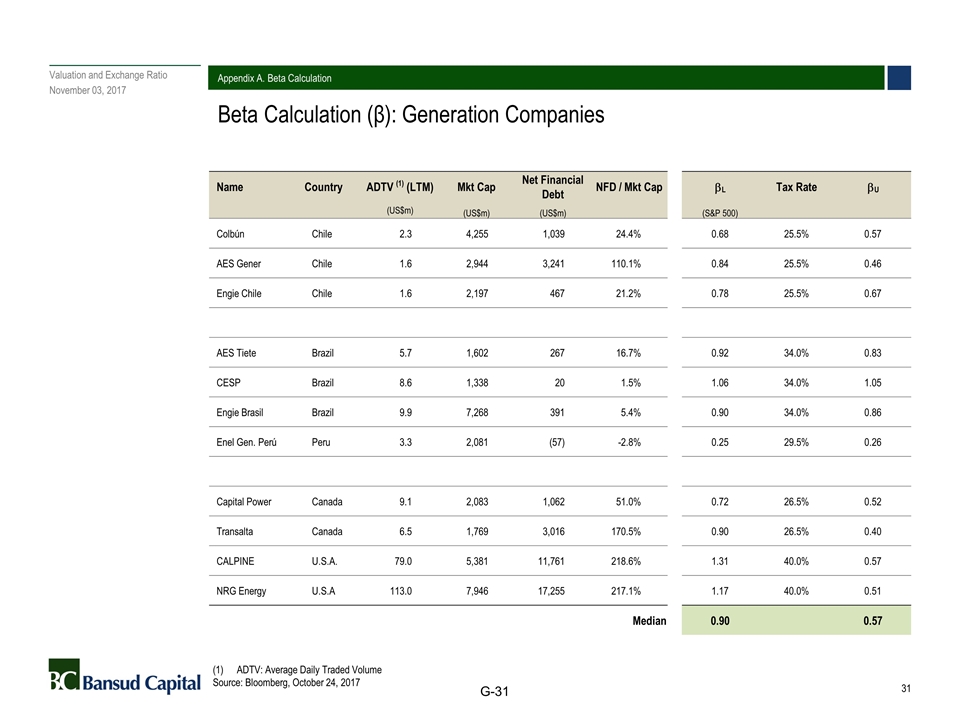Click the slide title Beta Calculation
This screenshot has height=720, width=960.
(x=411, y=115)
